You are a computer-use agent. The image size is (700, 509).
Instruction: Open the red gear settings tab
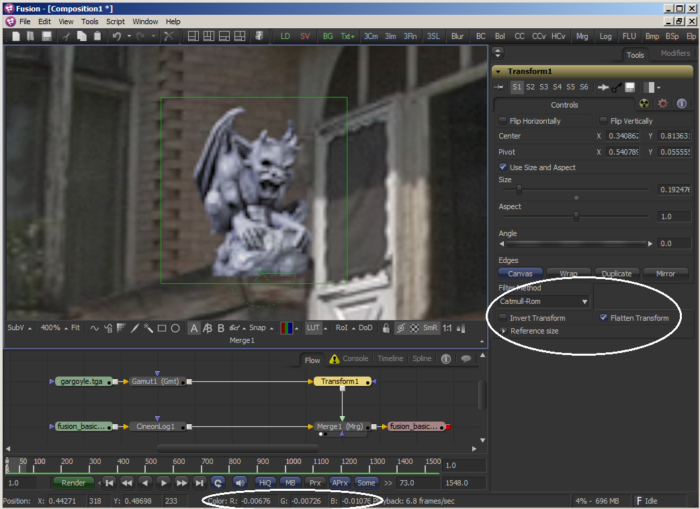click(663, 104)
